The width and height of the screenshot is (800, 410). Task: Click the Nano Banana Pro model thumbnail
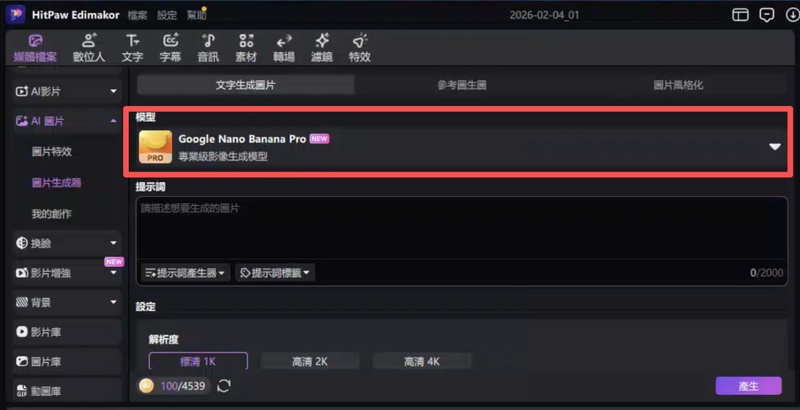pos(156,147)
